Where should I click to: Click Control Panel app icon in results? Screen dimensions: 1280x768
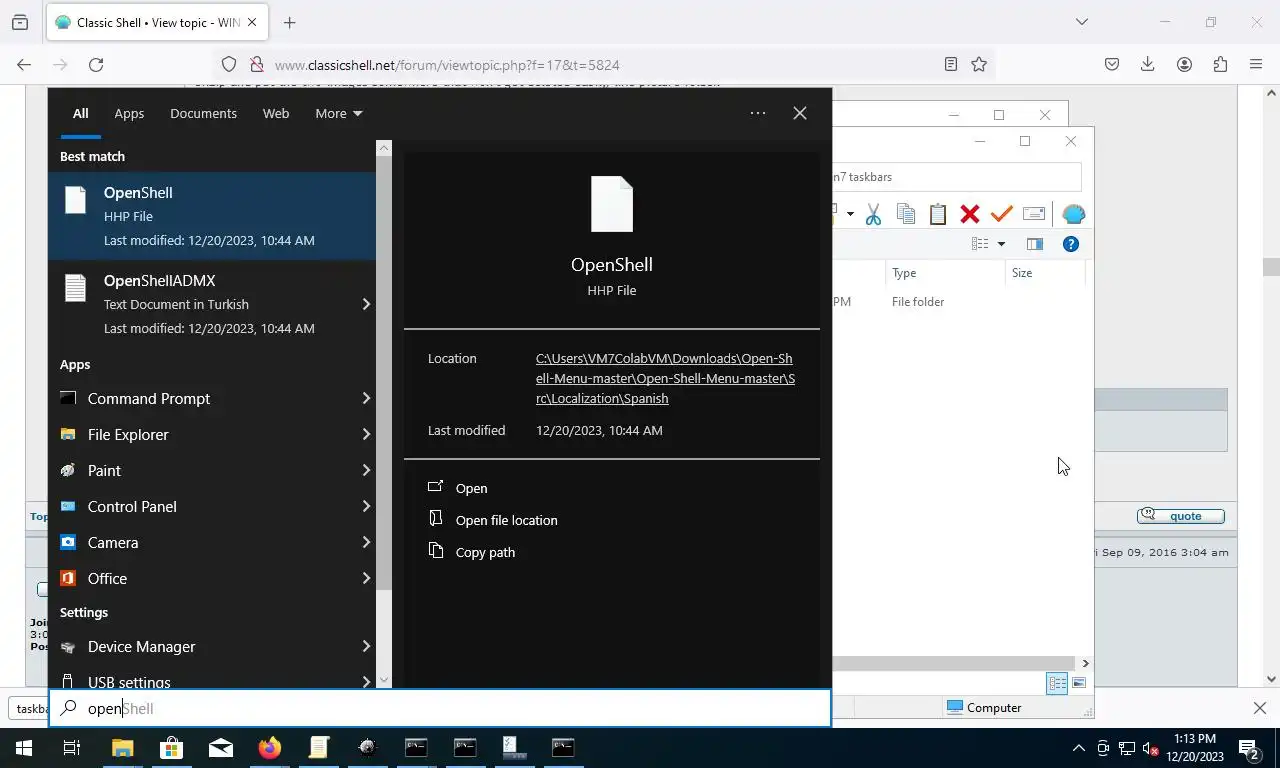tap(68, 506)
